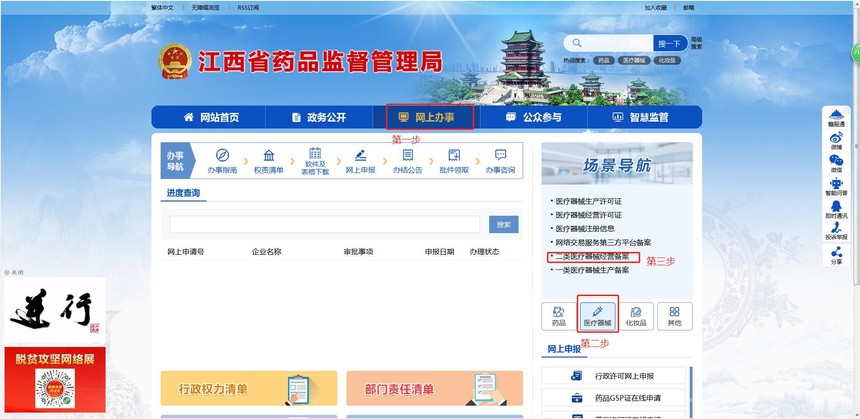Open RSS订阅 link
Viewport: 860px width, 419px height.
coord(248,8)
